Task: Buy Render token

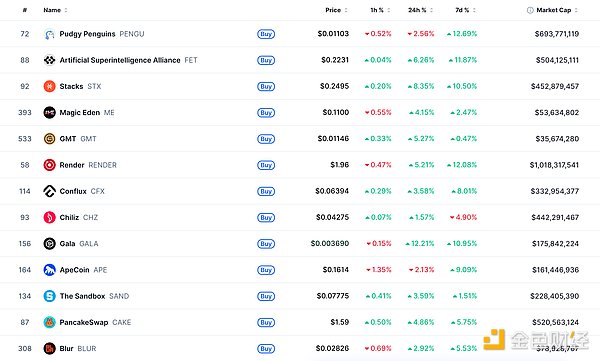Action: click(266, 165)
